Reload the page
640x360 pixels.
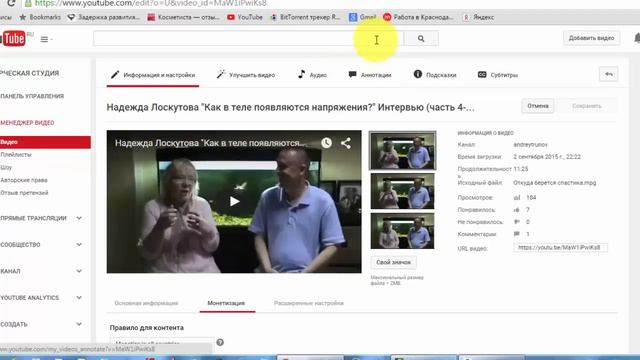(11, 3)
